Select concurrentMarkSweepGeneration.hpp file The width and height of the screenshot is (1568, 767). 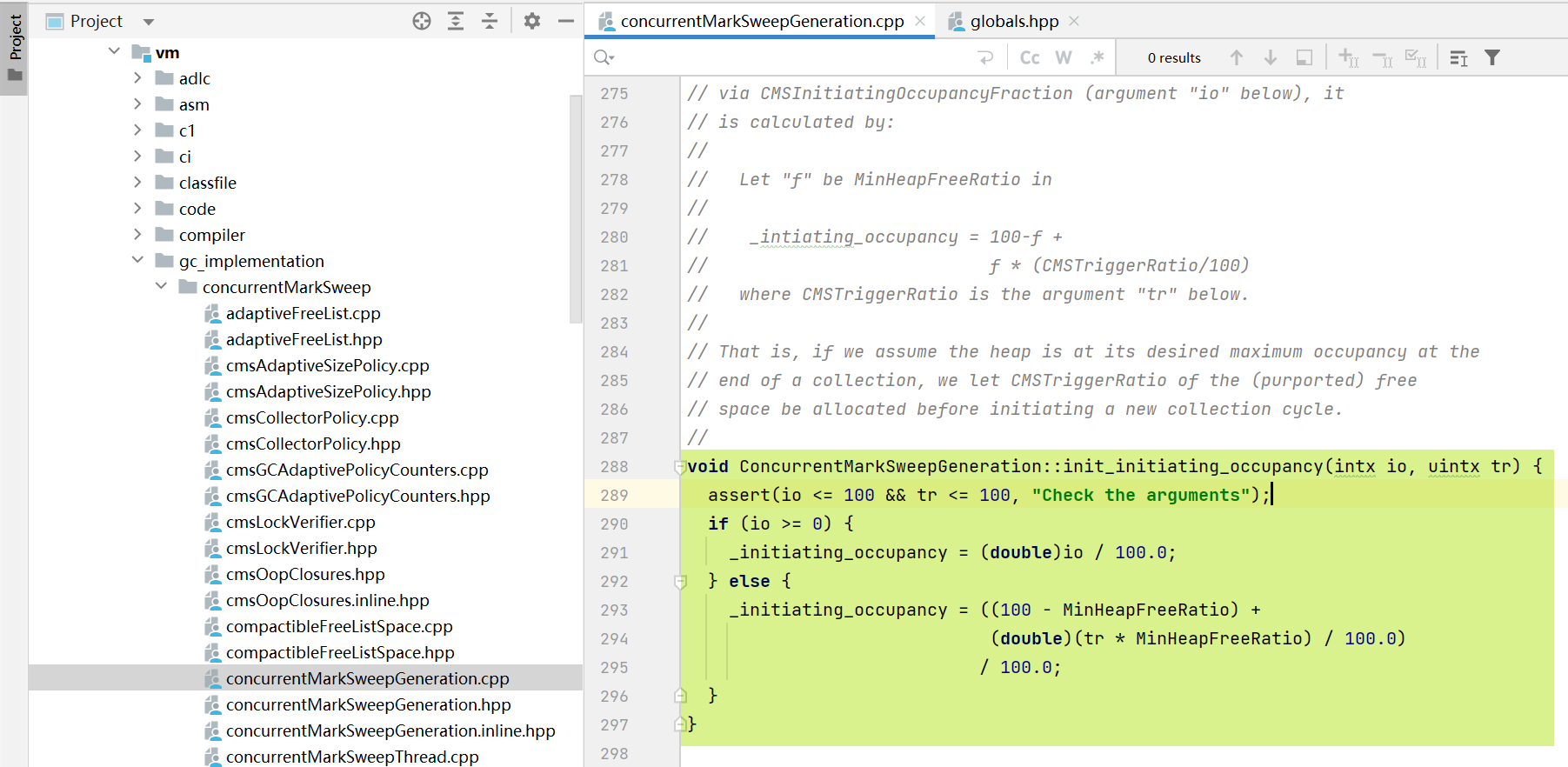[369, 704]
